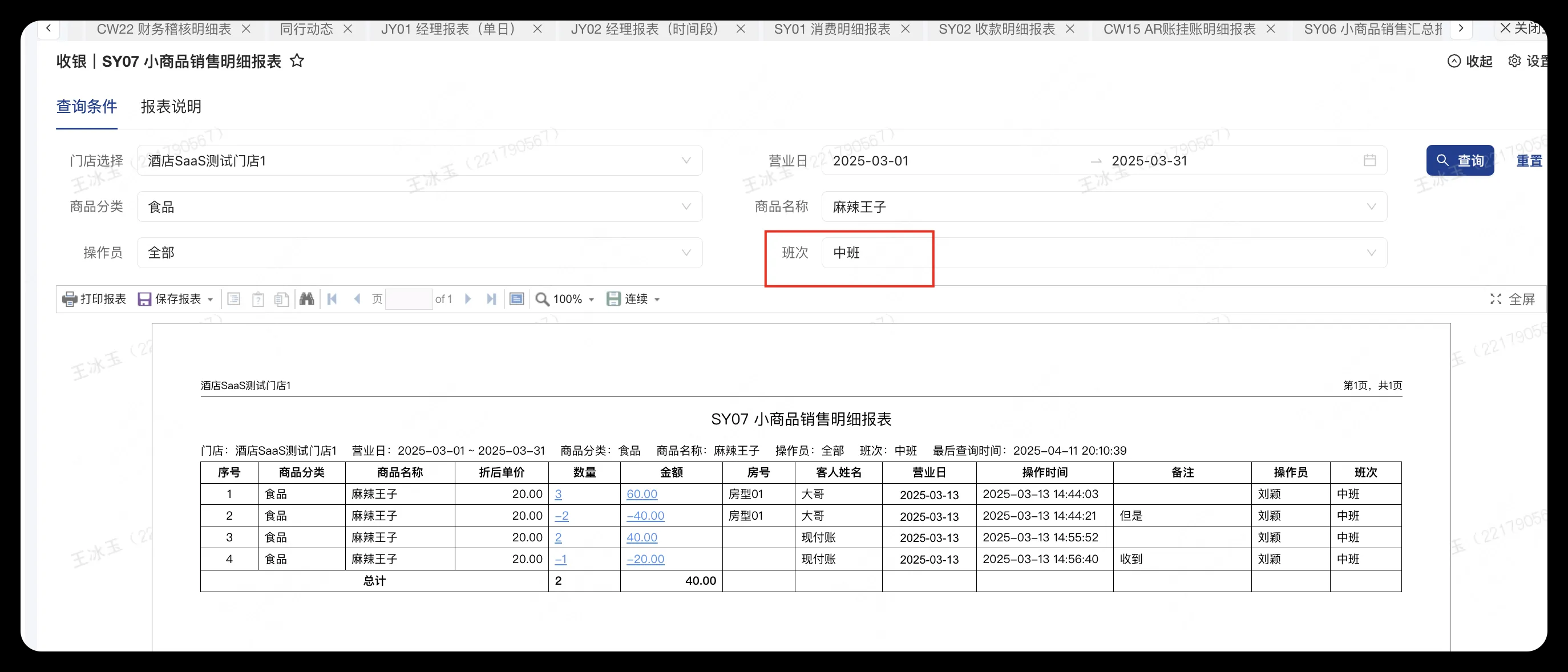
Task: Close the SY02 收款明细报表 tab
Action: [1070, 29]
